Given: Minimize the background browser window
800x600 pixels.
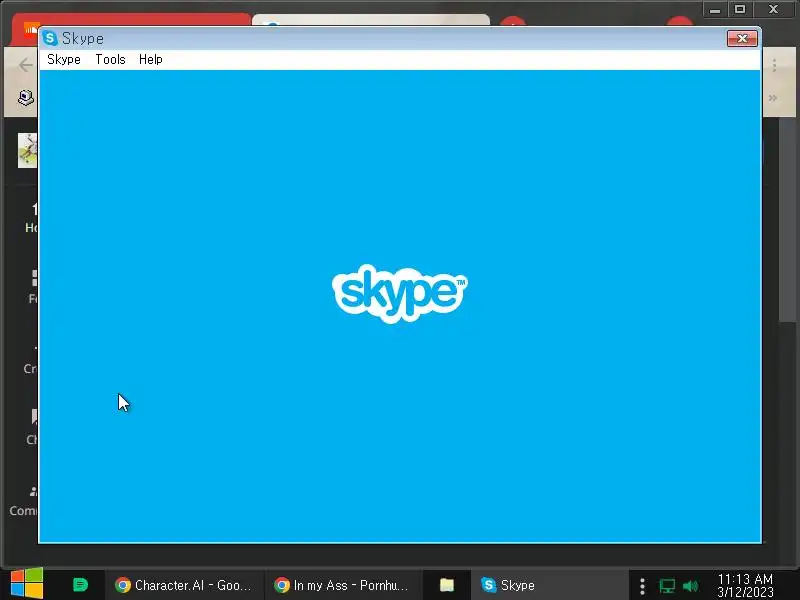Looking at the screenshot, I should click(x=715, y=10).
